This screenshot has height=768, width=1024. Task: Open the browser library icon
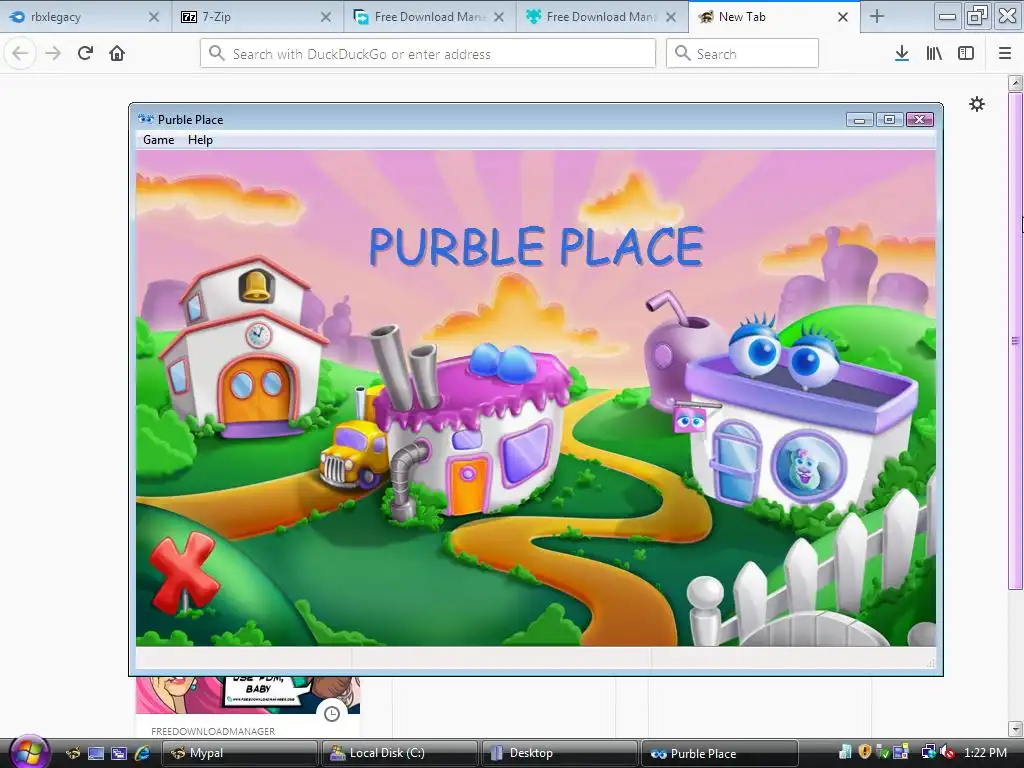click(934, 54)
